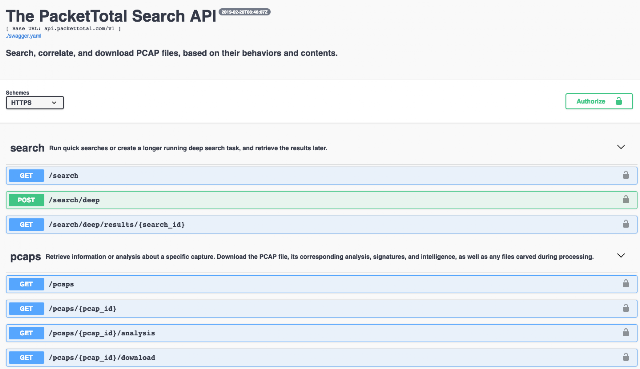Click 'Retrieve information or analysis' pcaps description

(x=320, y=257)
